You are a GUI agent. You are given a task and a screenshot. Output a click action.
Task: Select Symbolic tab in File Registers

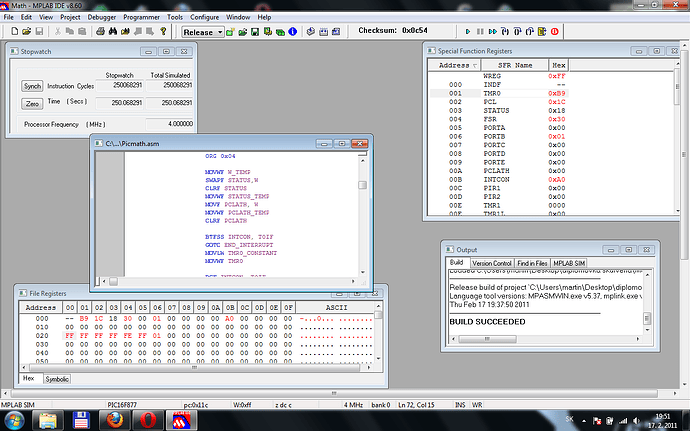point(57,379)
